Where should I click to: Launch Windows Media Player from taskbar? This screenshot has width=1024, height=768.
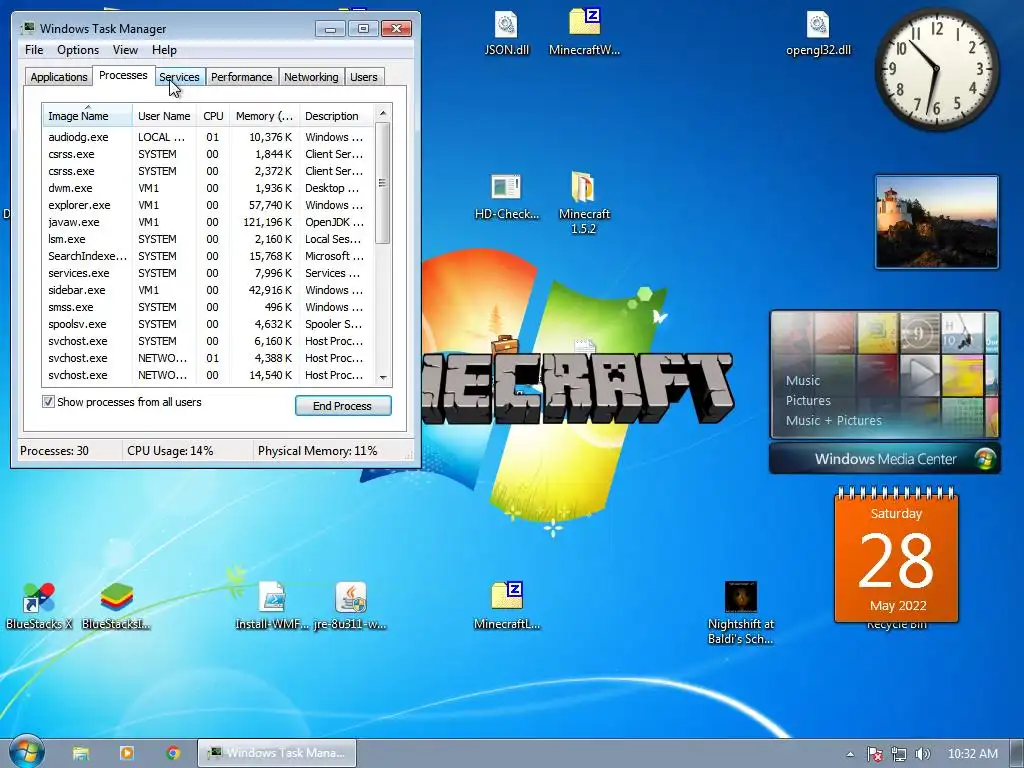(127, 753)
